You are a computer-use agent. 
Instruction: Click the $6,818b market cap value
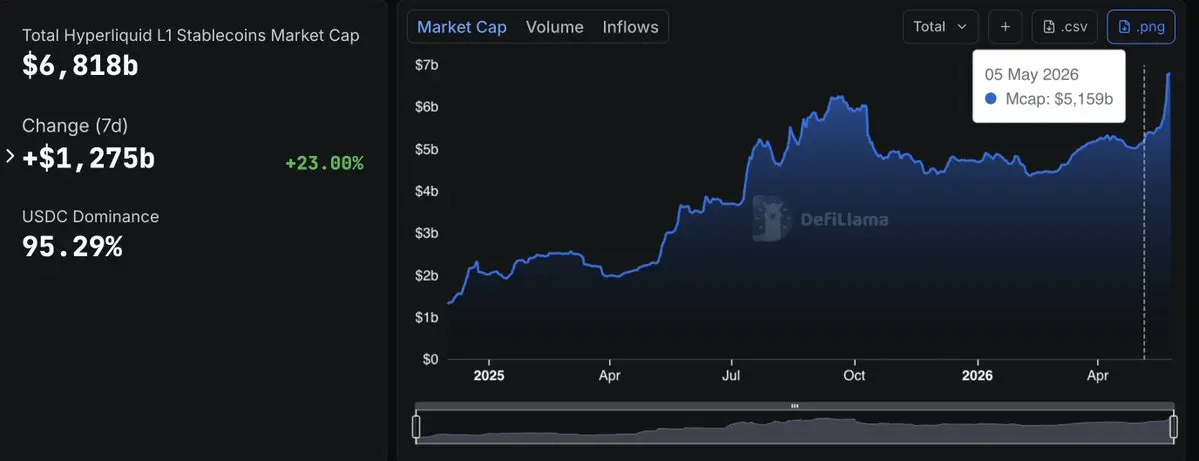tap(80, 66)
